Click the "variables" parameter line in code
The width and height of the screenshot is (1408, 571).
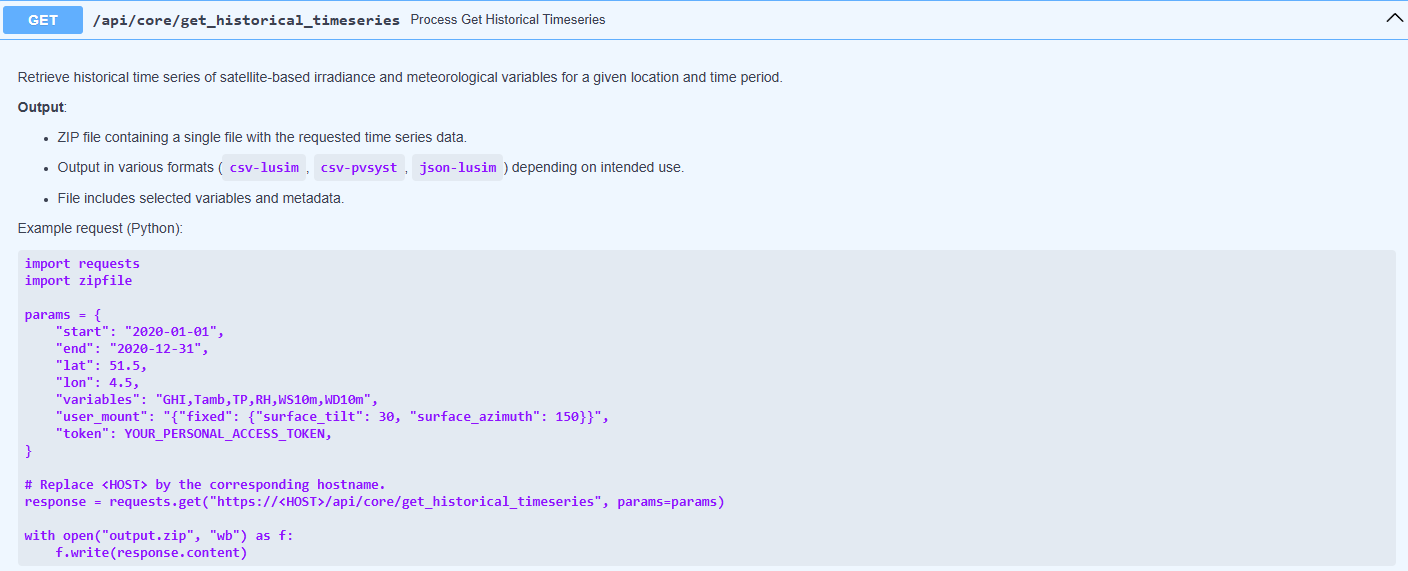[x=216, y=400]
